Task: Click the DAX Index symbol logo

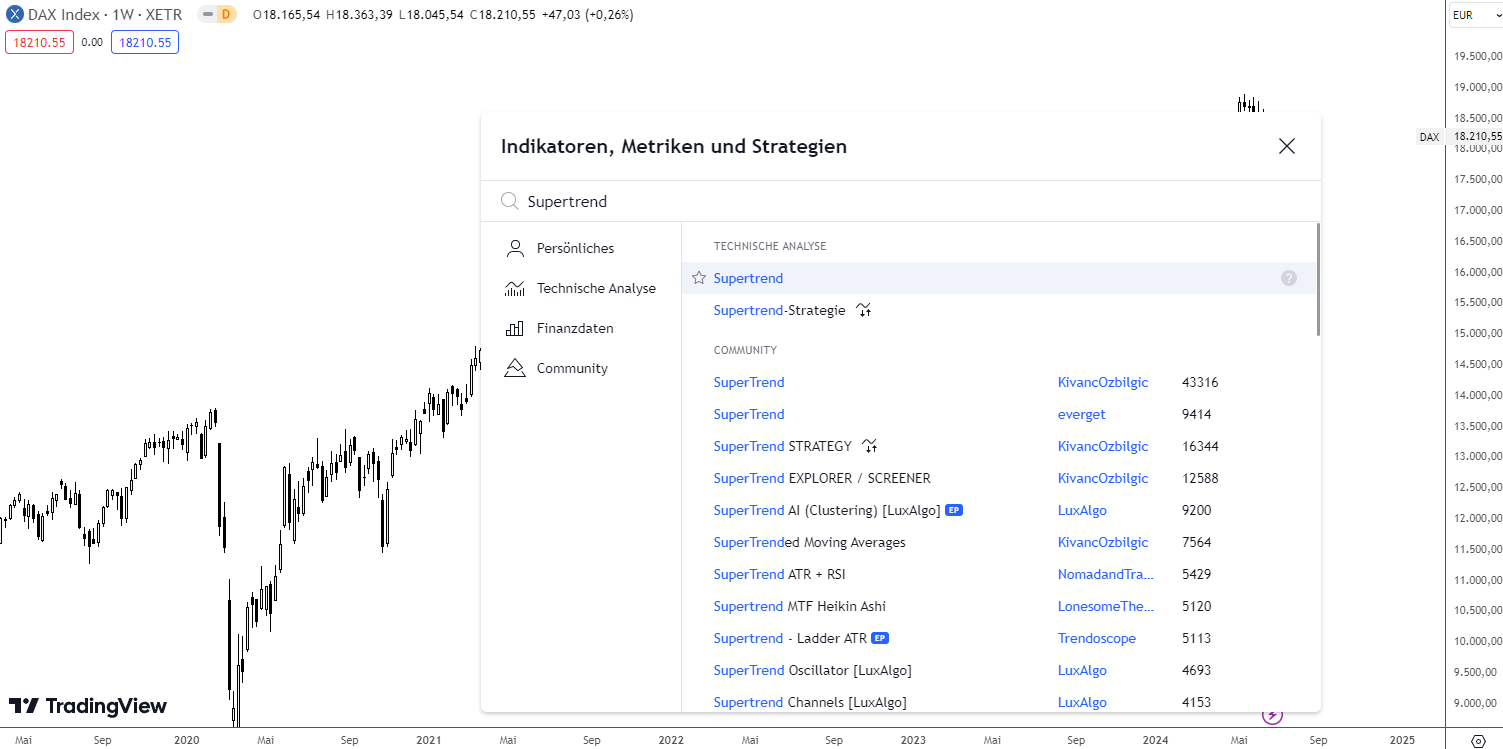Action: [15, 14]
